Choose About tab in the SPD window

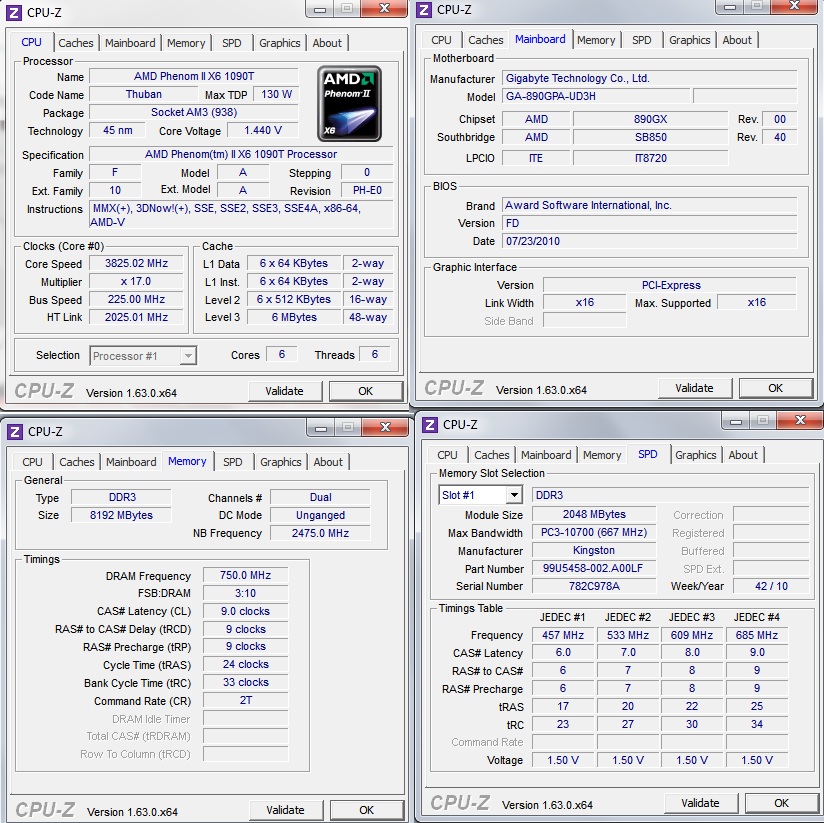(743, 455)
